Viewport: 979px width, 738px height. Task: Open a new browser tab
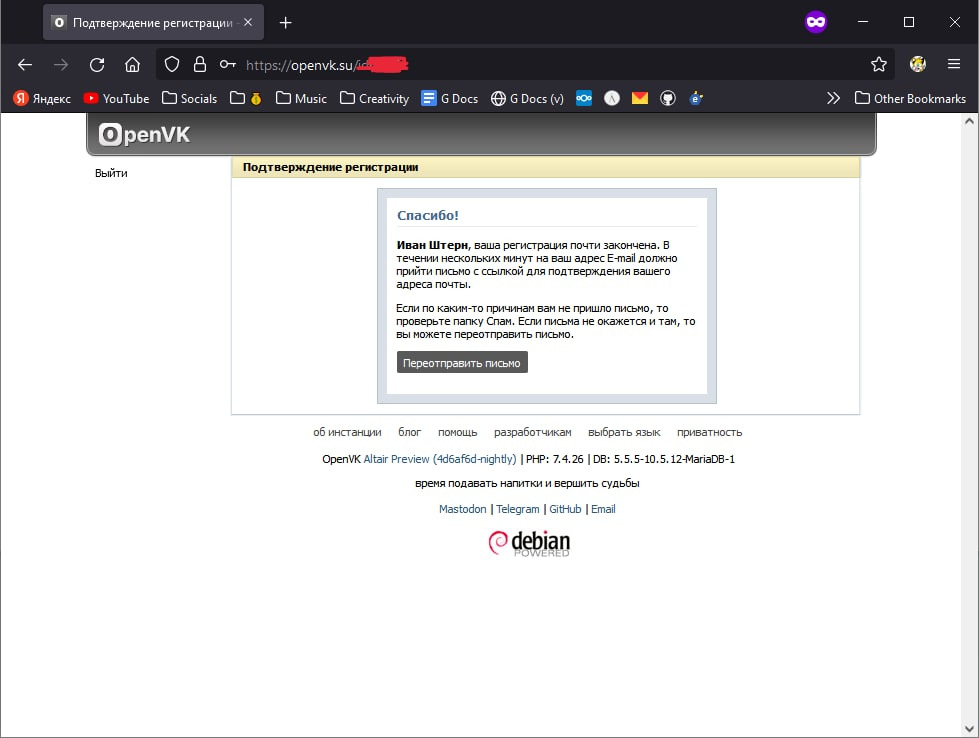pyautogui.click(x=285, y=22)
